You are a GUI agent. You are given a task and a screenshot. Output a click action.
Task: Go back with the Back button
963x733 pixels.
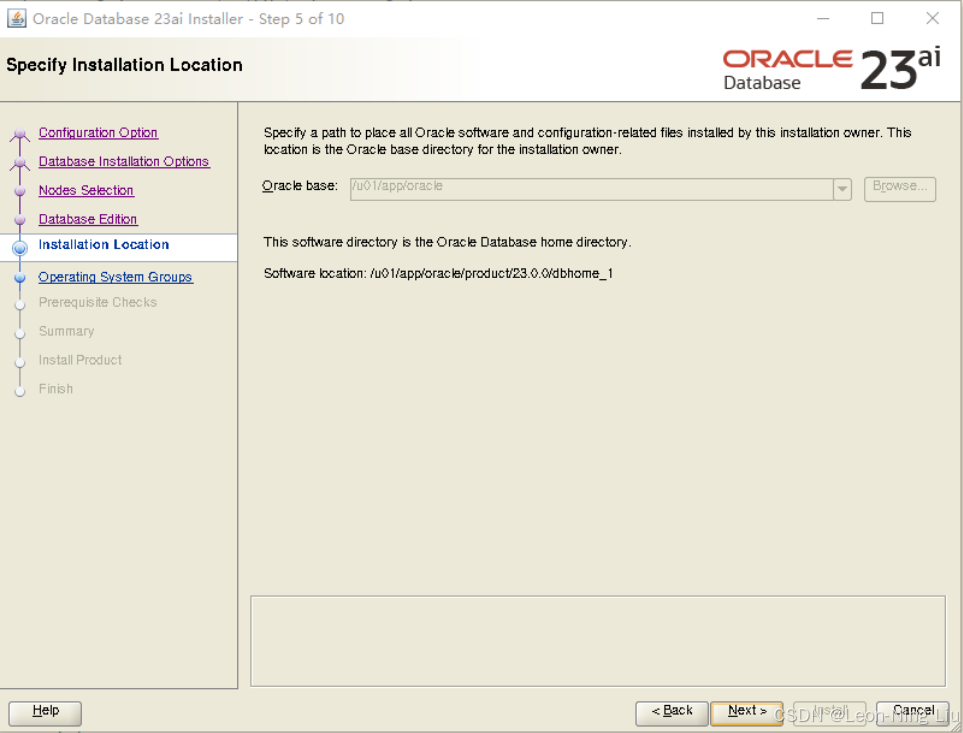pos(671,713)
